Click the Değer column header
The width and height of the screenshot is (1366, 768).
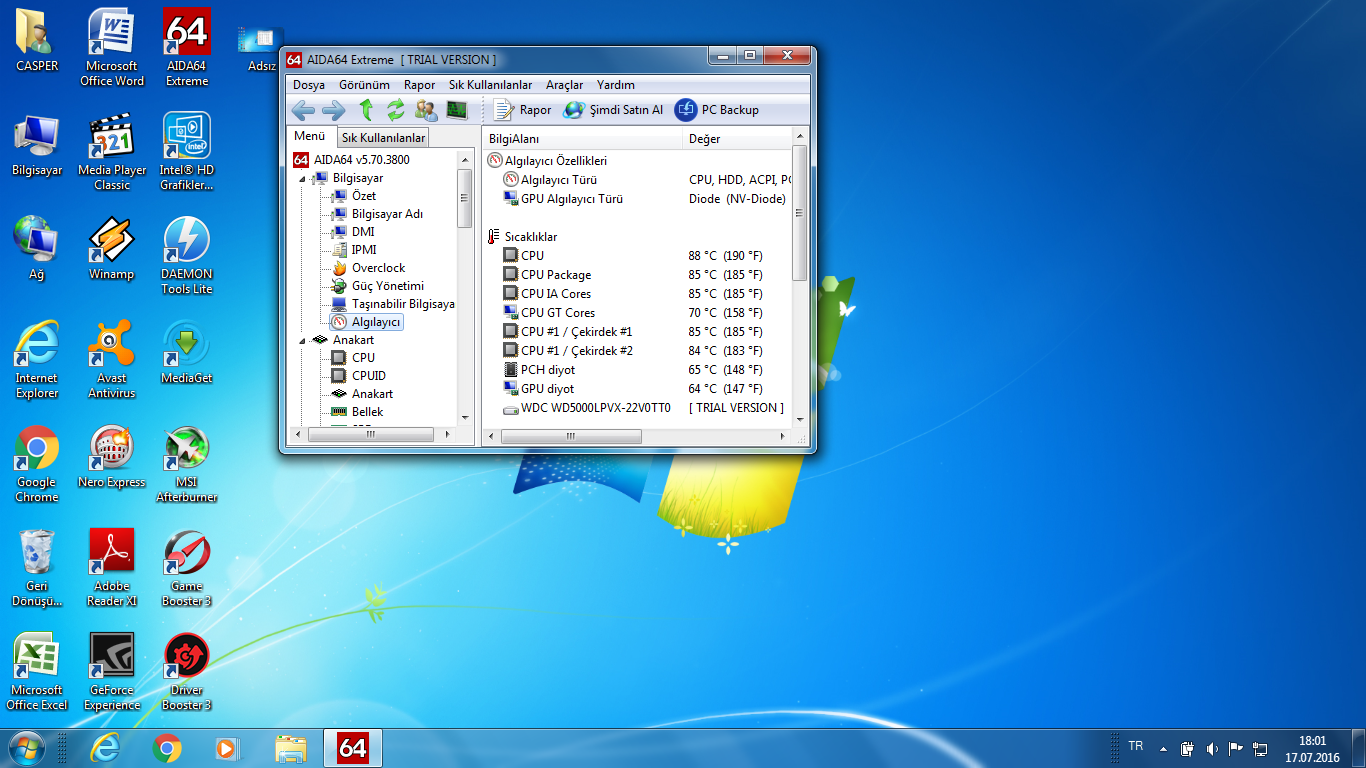737,139
